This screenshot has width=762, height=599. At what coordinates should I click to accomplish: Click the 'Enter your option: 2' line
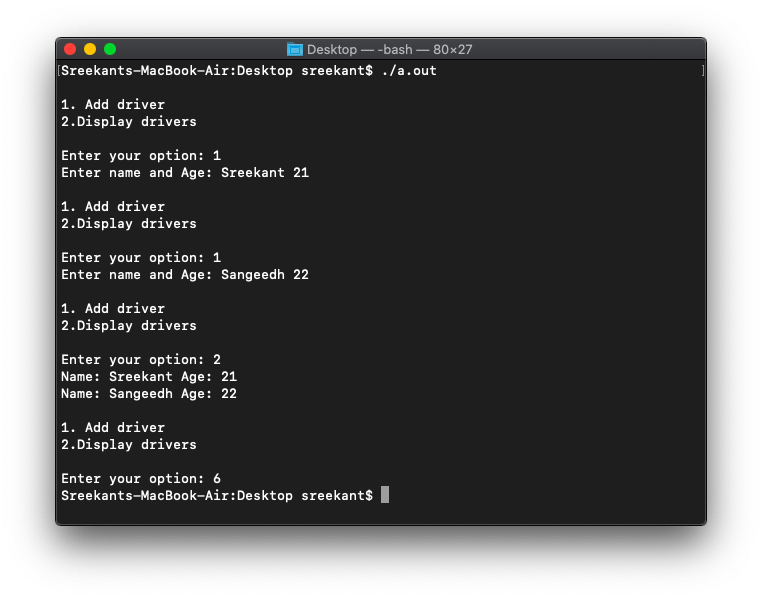tap(141, 359)
